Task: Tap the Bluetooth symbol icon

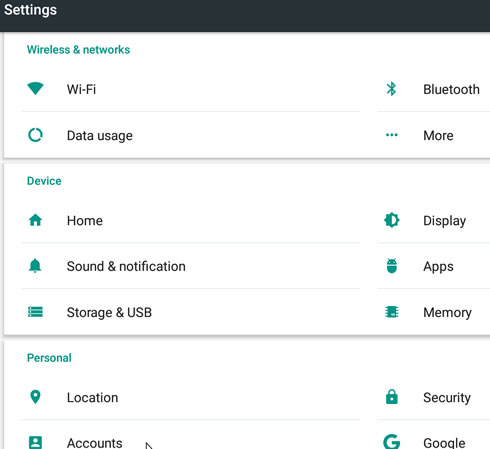Action: (x=391, y=89)
